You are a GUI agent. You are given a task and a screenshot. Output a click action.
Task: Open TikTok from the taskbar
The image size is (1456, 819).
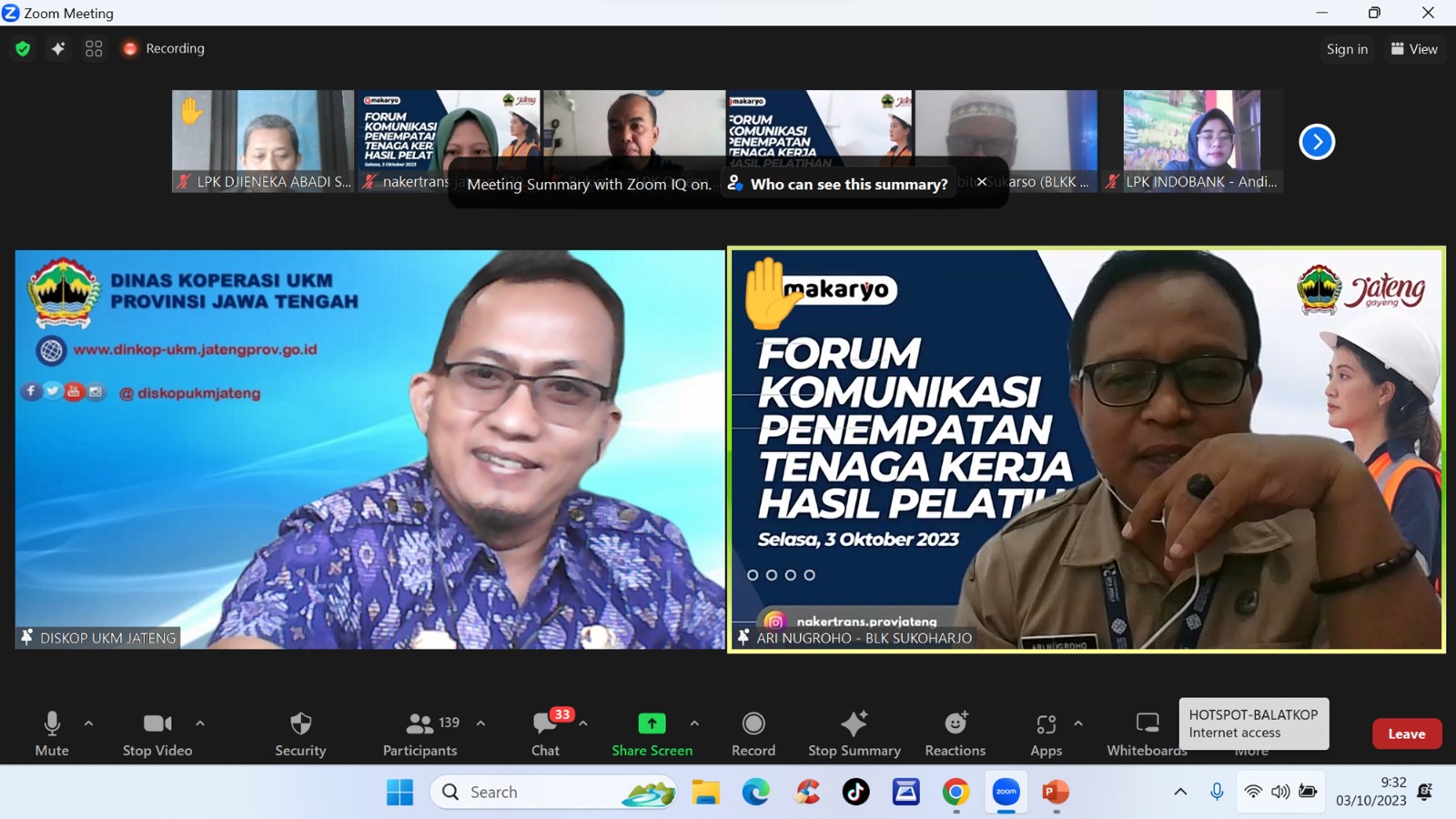pyautogui.click(x=855, y=792)
